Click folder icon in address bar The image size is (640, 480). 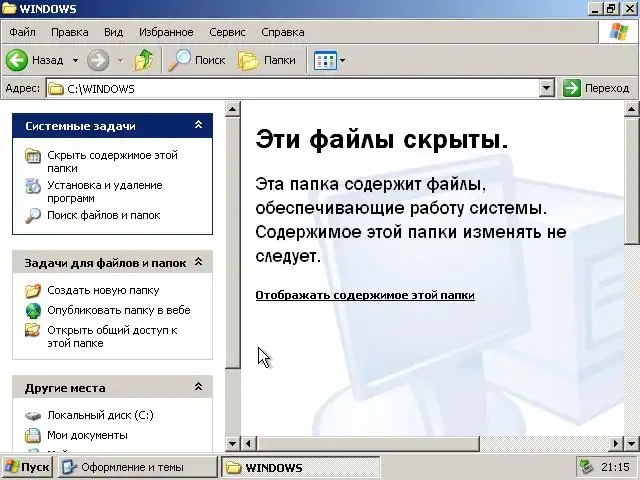[x=56, y=89]
